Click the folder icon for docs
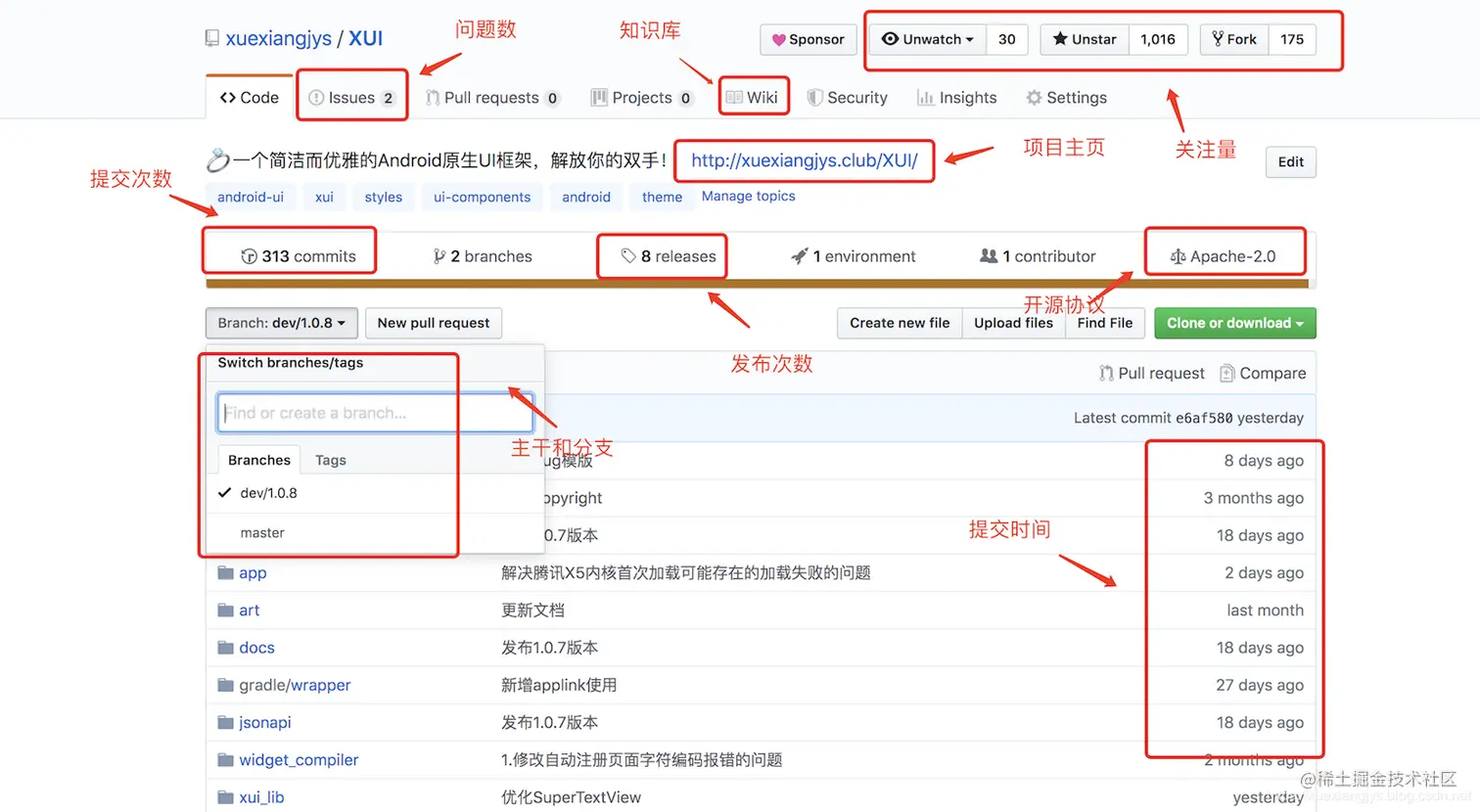The height and width of the screenshot is (812, 1480). (x=226, y=648)
